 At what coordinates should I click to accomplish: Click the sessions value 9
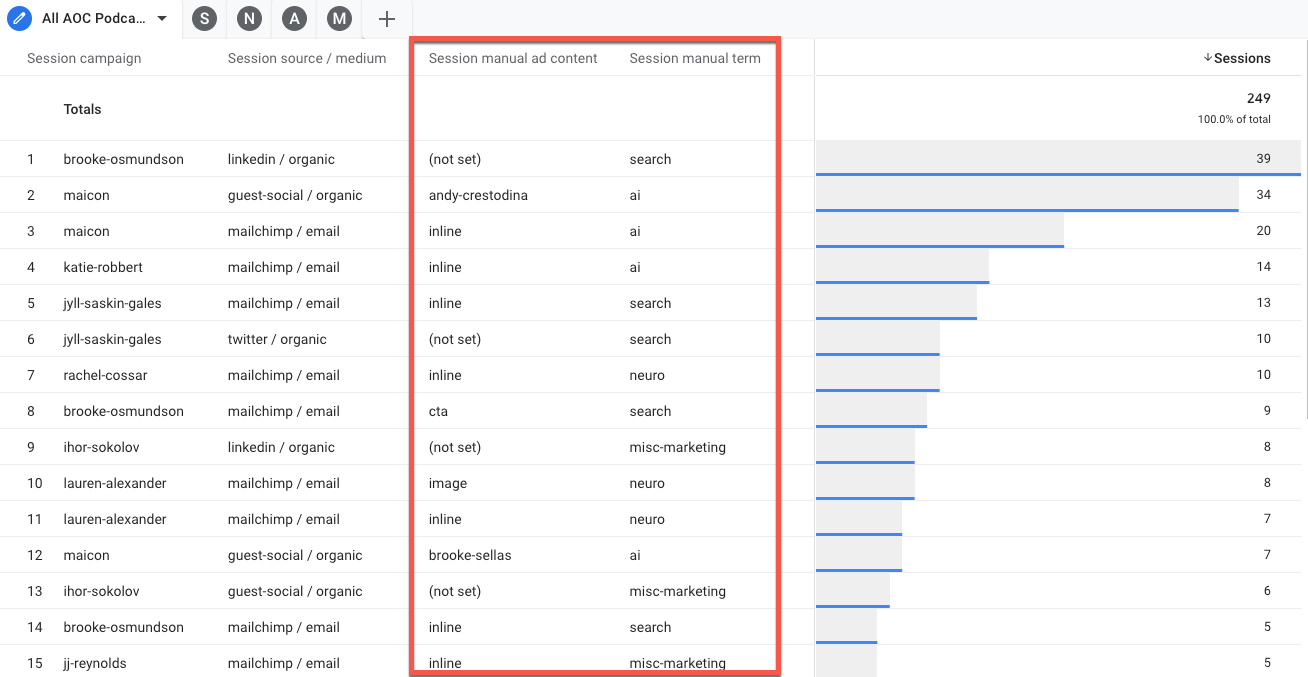pos(1267,411)
